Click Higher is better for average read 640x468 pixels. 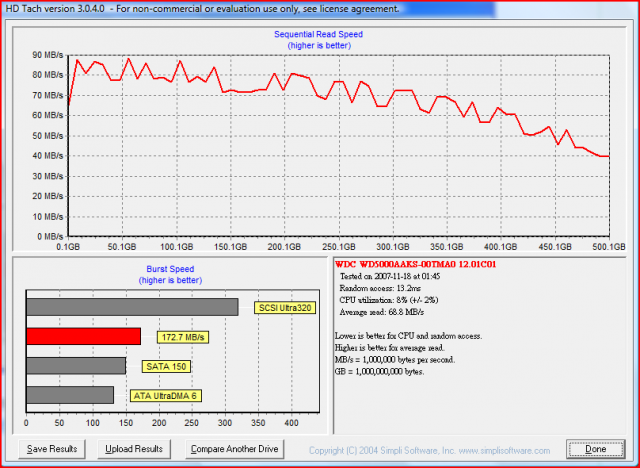pyautogui.click(x=390, y=348)
